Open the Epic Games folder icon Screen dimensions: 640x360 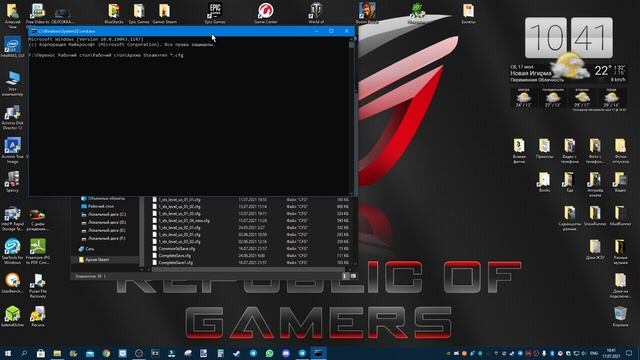coord(139,13)
